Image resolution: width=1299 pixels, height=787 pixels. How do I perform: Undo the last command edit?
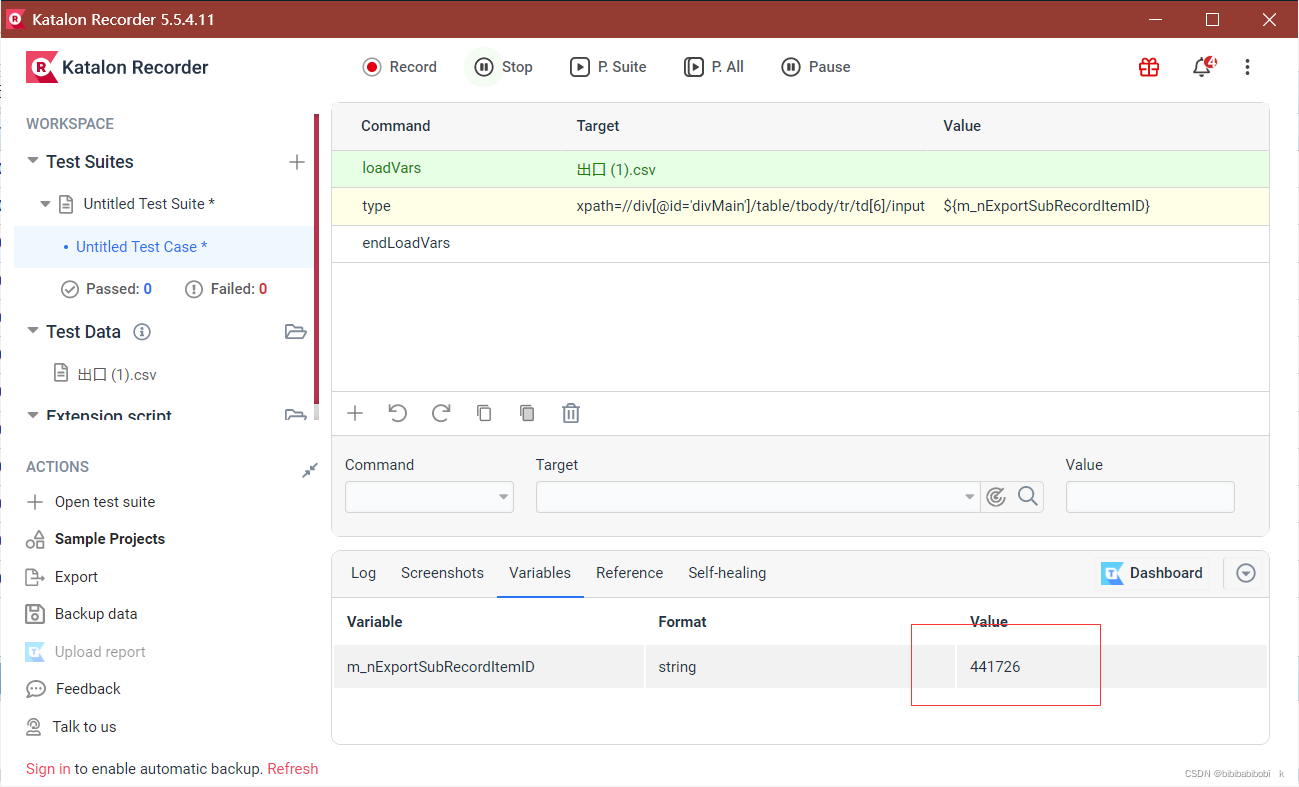tap(398, 413)
